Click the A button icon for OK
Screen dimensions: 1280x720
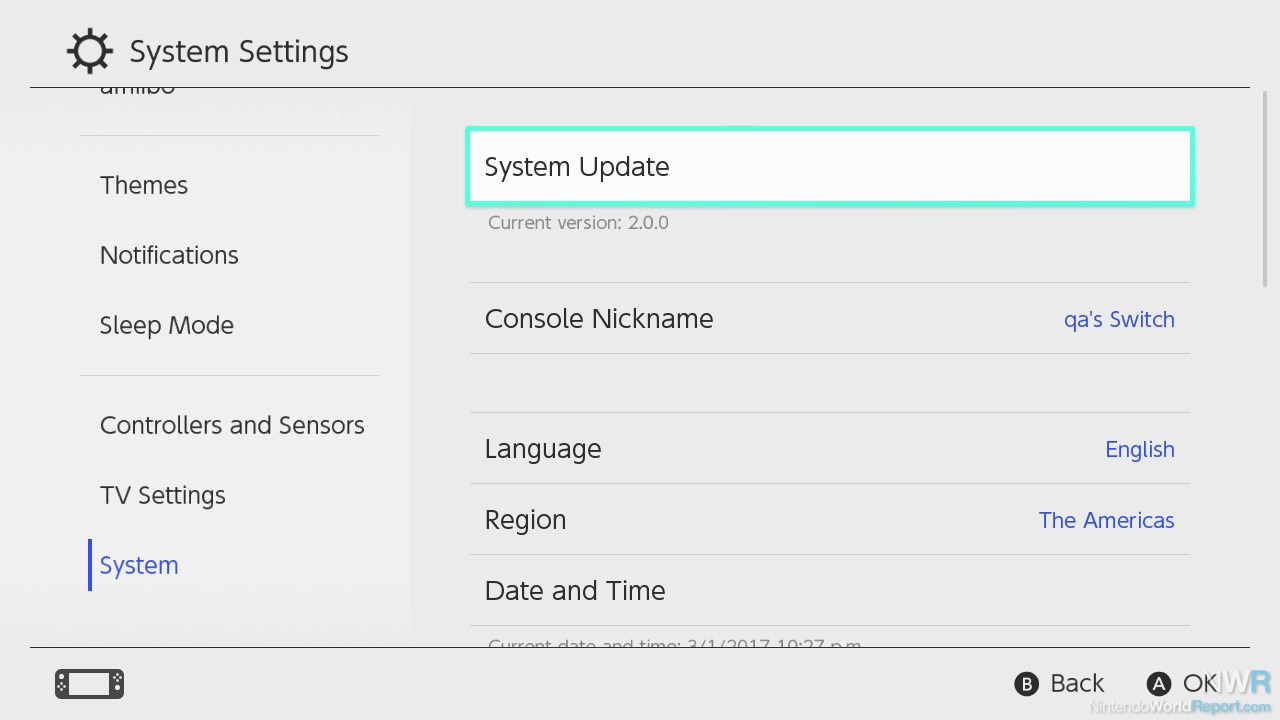click(1158, 684)
